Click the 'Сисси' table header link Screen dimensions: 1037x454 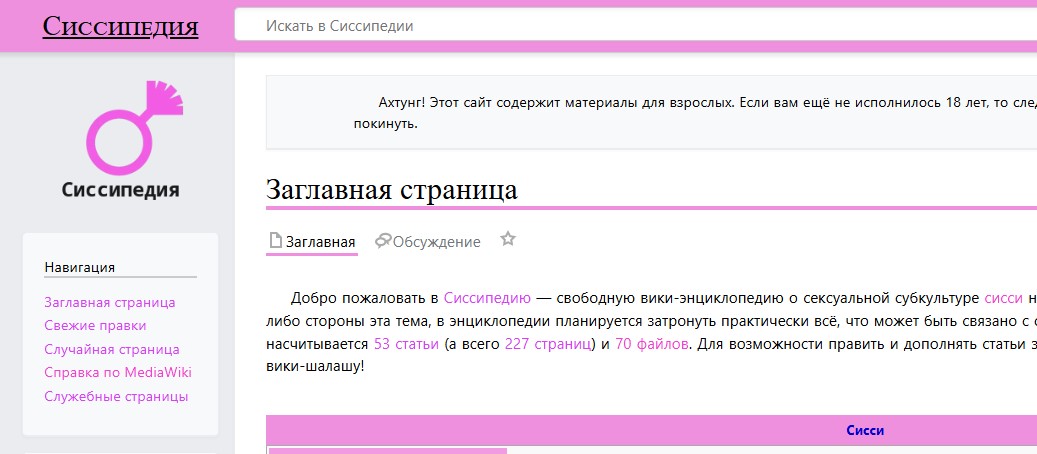[x=865, y=431]
